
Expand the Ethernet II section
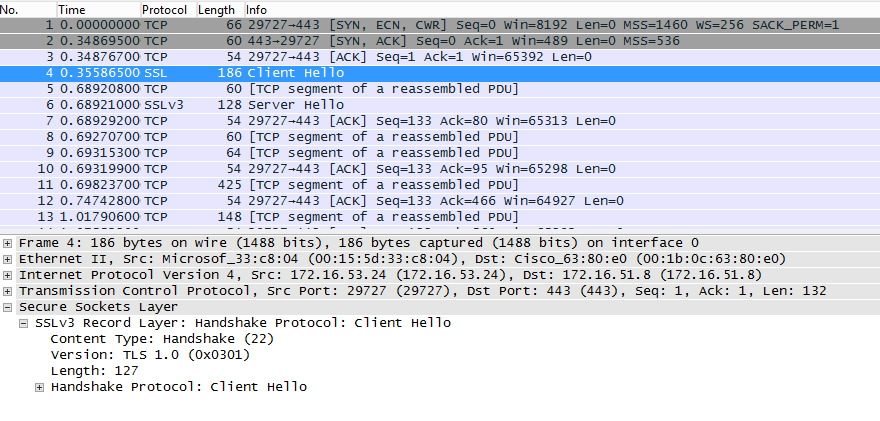click(8, 259)
